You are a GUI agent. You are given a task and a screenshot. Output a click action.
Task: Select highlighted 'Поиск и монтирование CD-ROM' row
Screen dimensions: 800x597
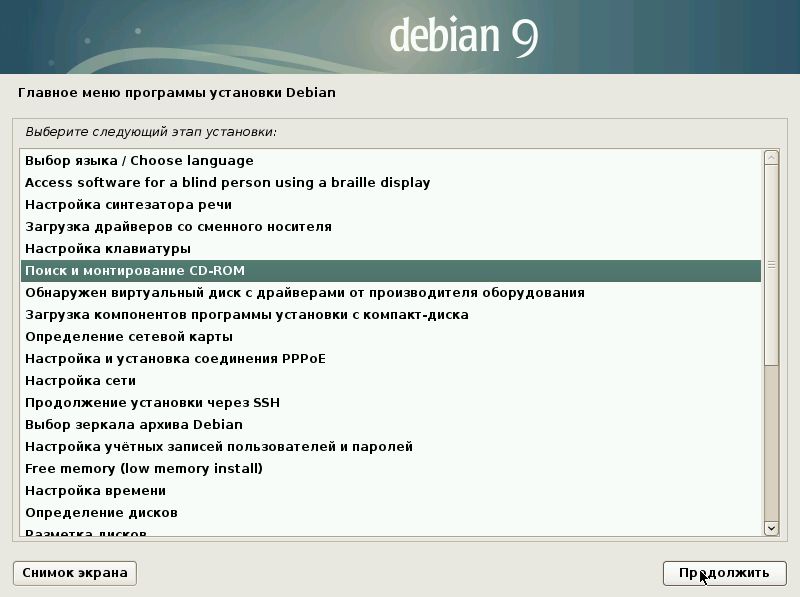[391, 270]
